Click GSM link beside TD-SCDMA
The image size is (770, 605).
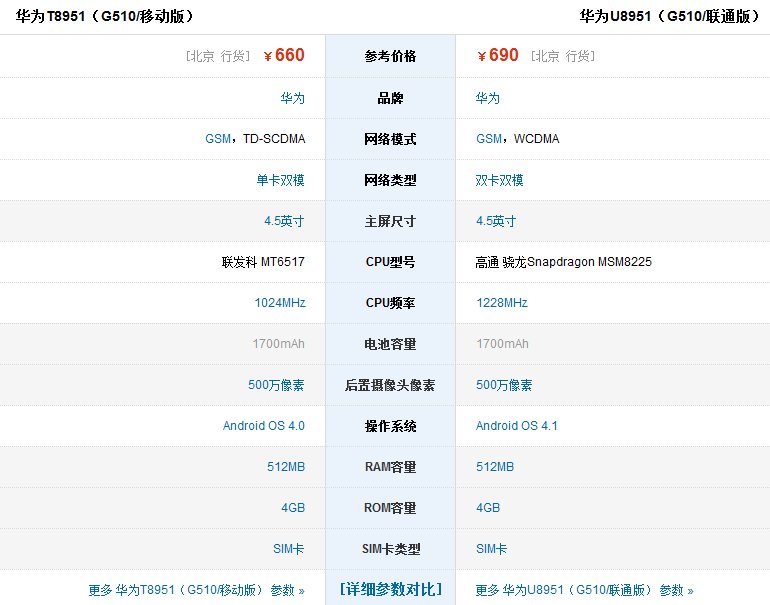[218, 139]
